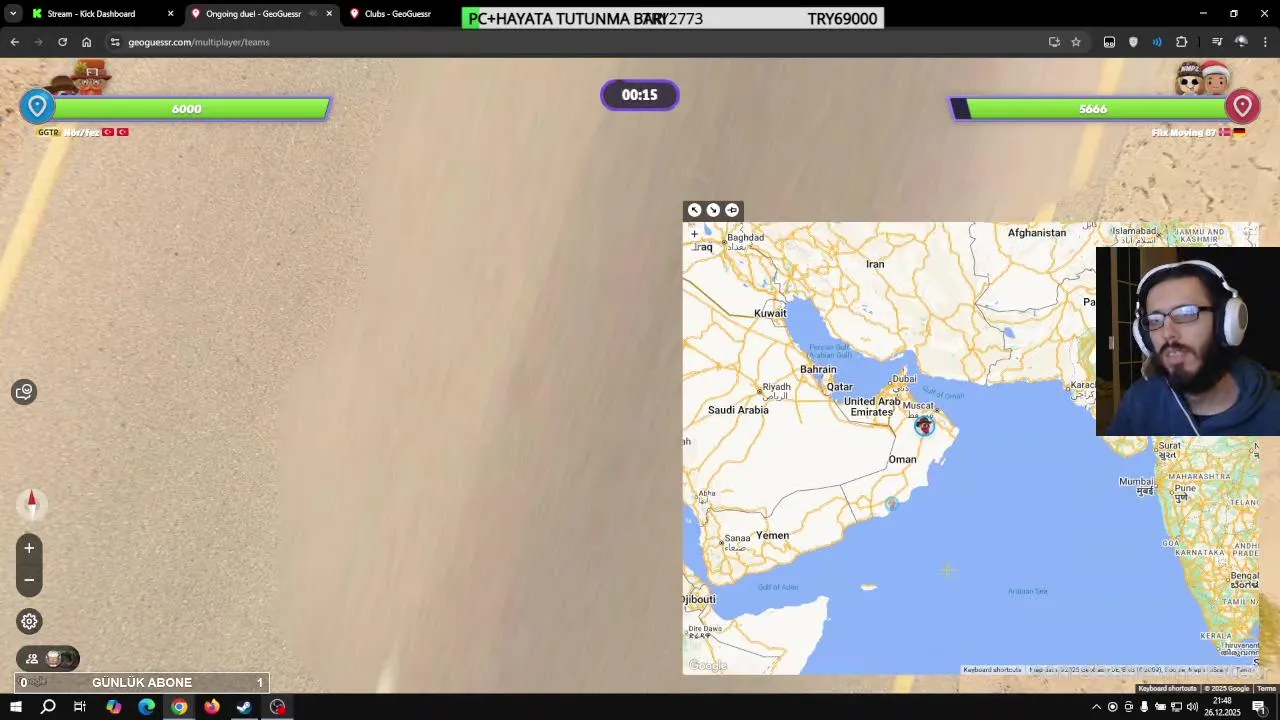1280x720 pixels.
Task: Click own team health bar showing 6000
Action: [x=187, y=108]
